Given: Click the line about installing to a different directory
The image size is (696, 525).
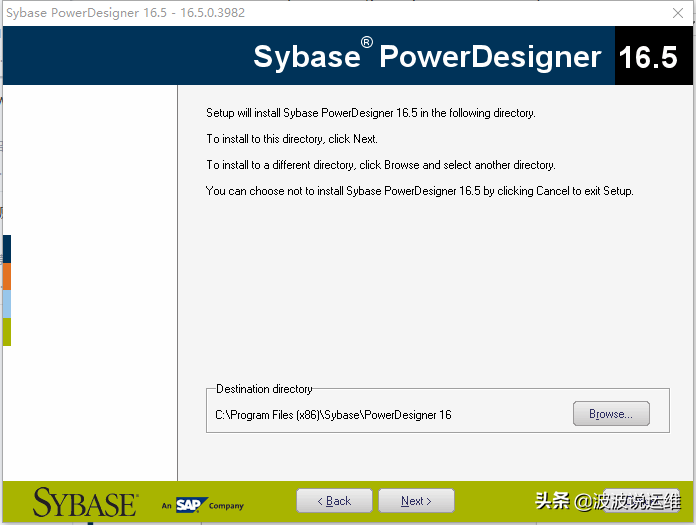Looking at the screenshot, I should (x=381, y=165).
